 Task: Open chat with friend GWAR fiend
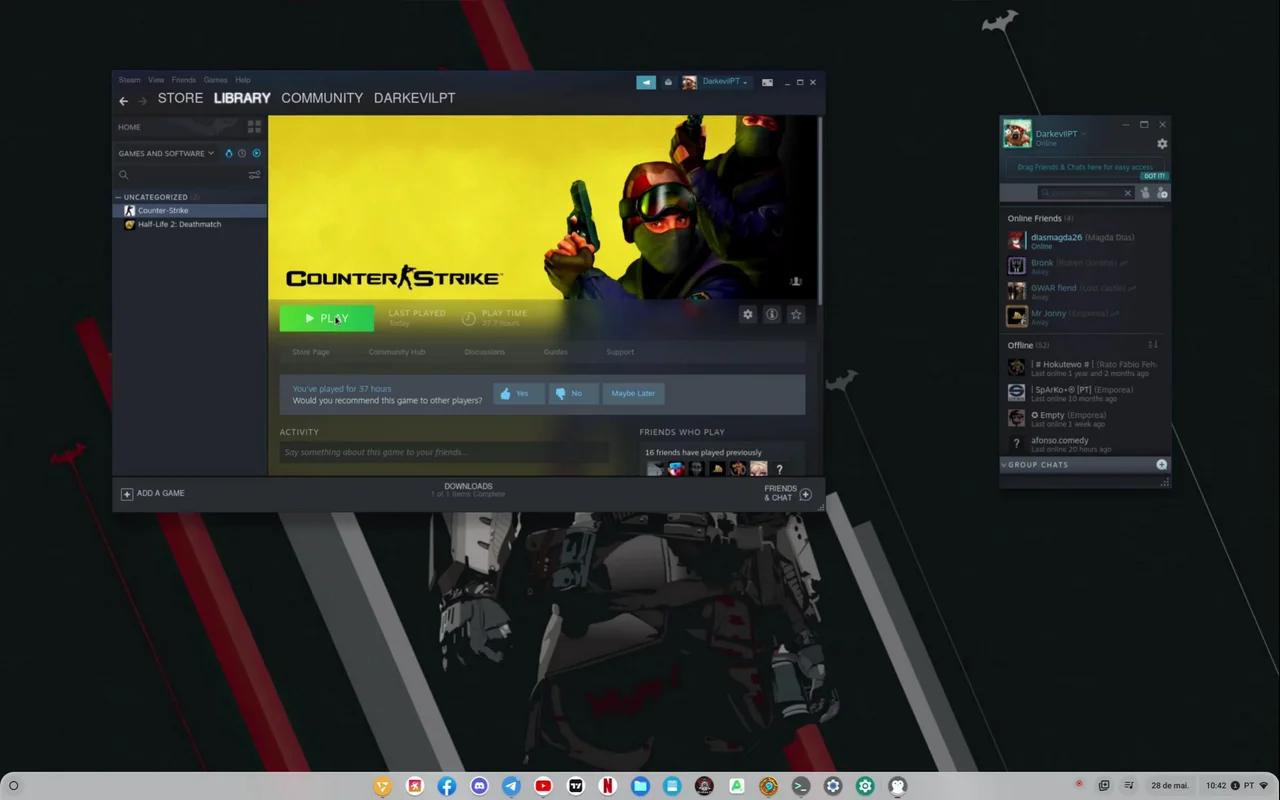[1084, 291]
